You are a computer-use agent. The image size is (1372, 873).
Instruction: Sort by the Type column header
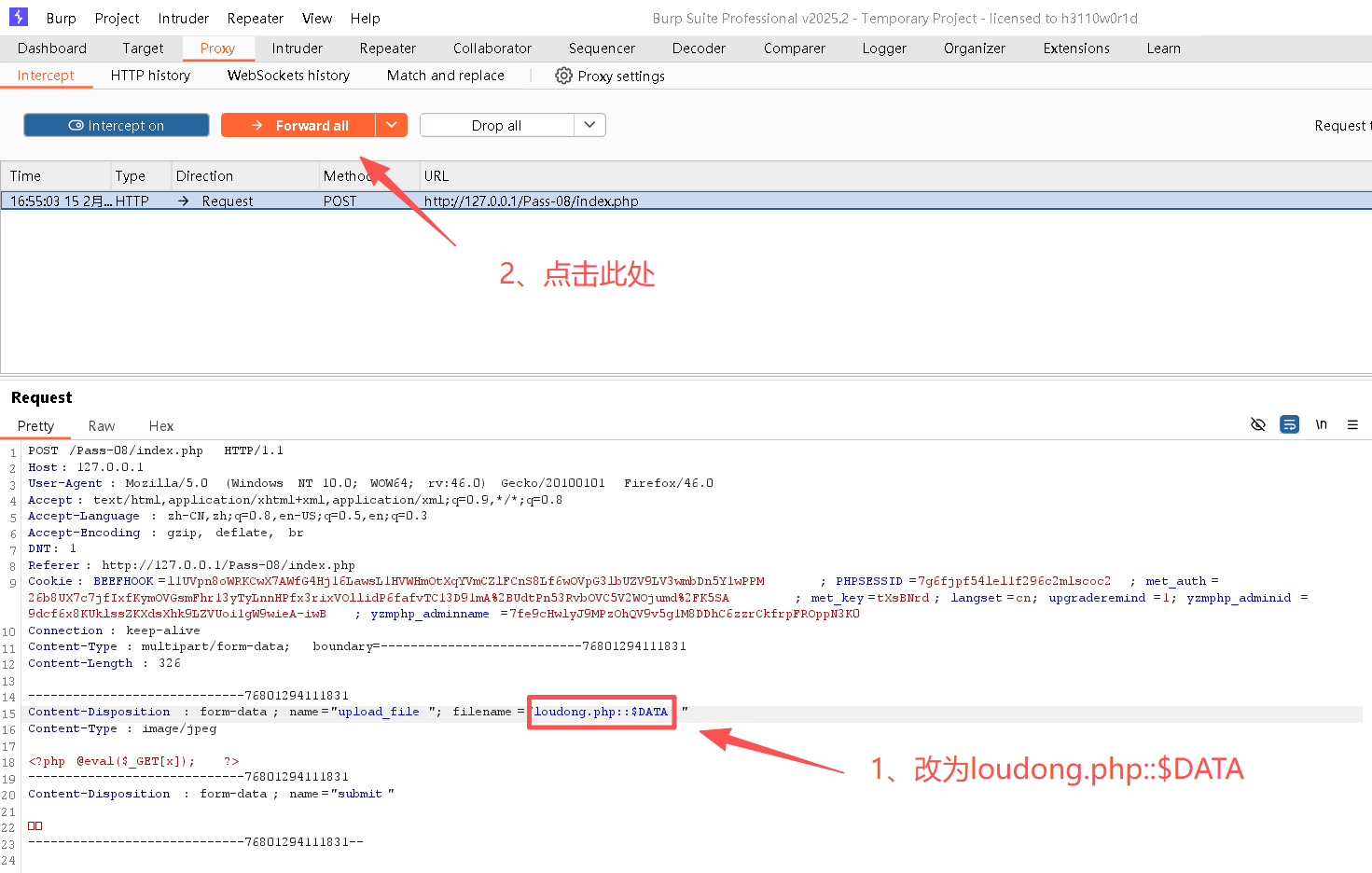(x=140, y=175)
